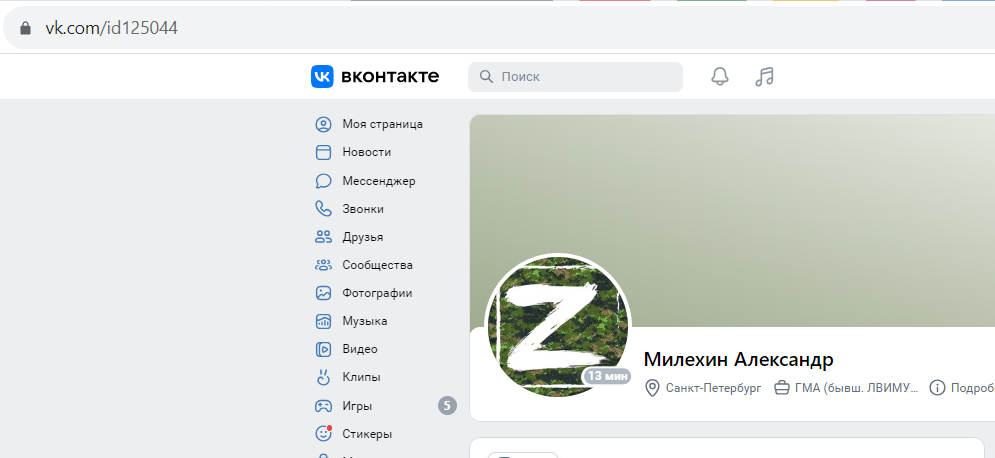Open the Друзья section
This screenshot has width=995, height=458.
[363, 237]
